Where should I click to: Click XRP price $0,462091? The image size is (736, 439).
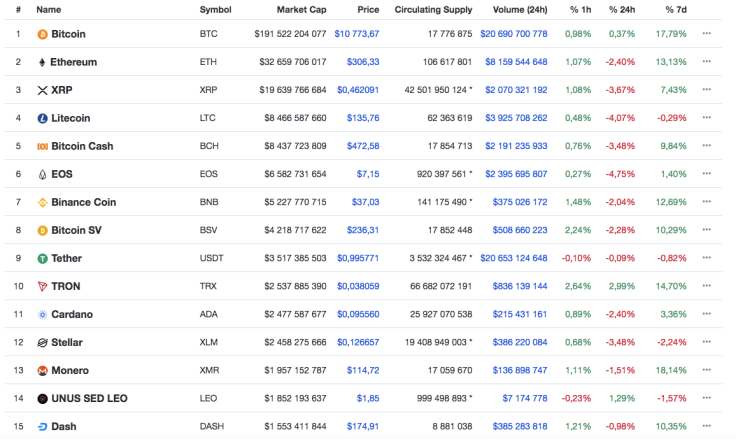click(358, 90)
